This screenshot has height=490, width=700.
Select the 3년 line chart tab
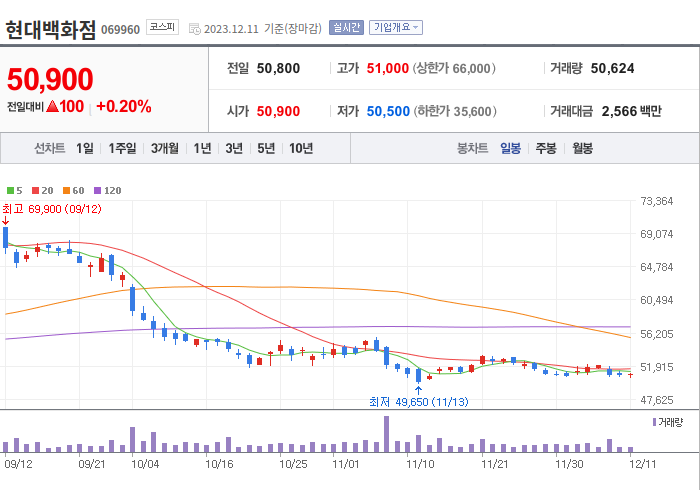(234, 148)
